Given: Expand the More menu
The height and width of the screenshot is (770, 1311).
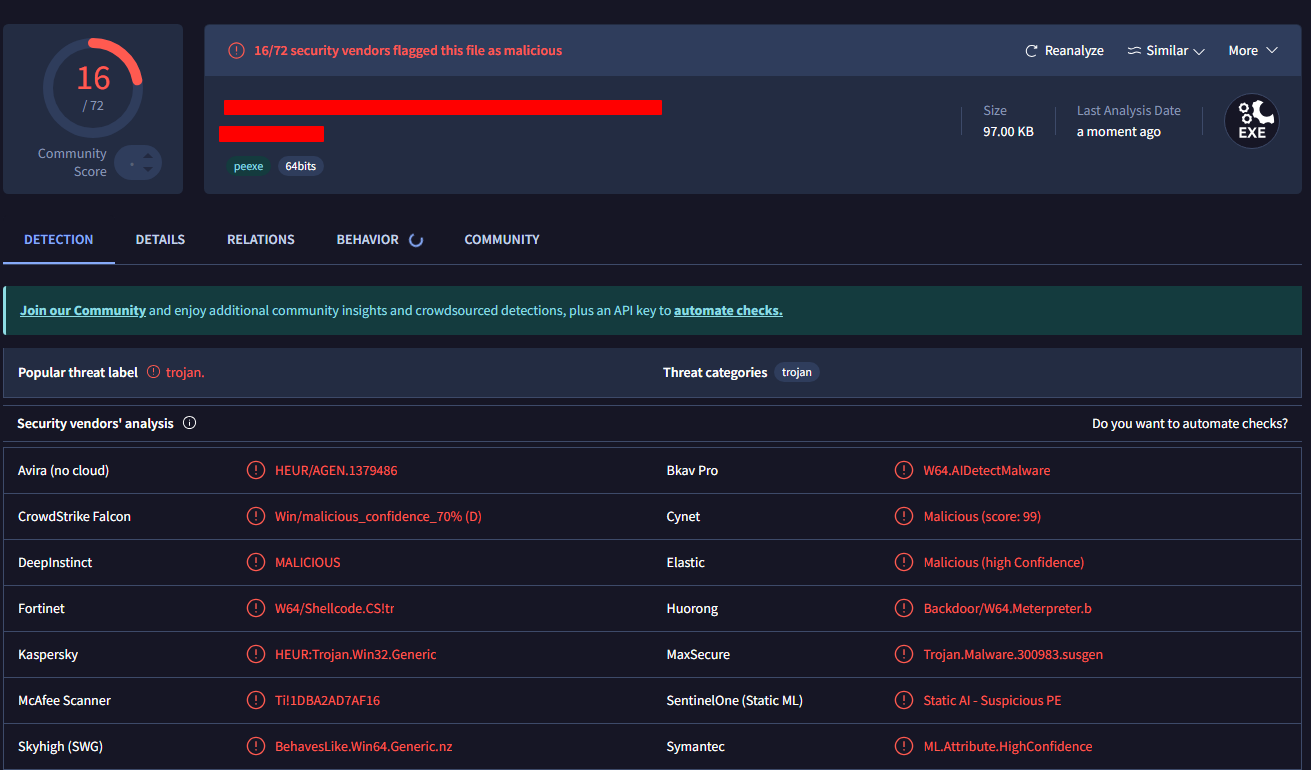Looking at the screenshot, I should tap(1253, 51).
